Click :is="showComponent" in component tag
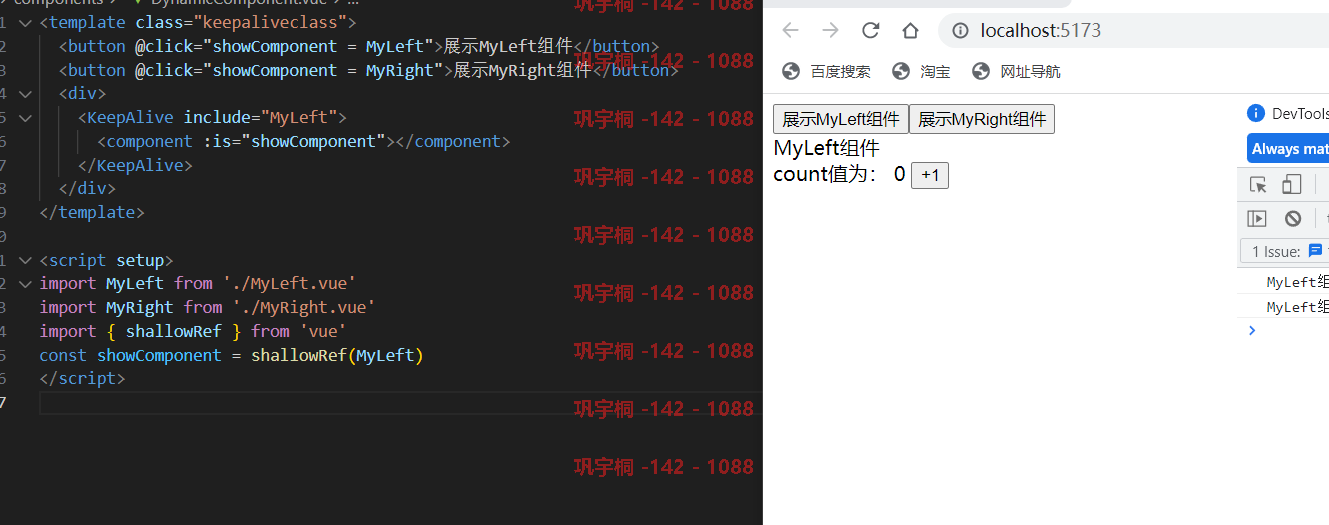1329x525 pixels. point(294,141)
